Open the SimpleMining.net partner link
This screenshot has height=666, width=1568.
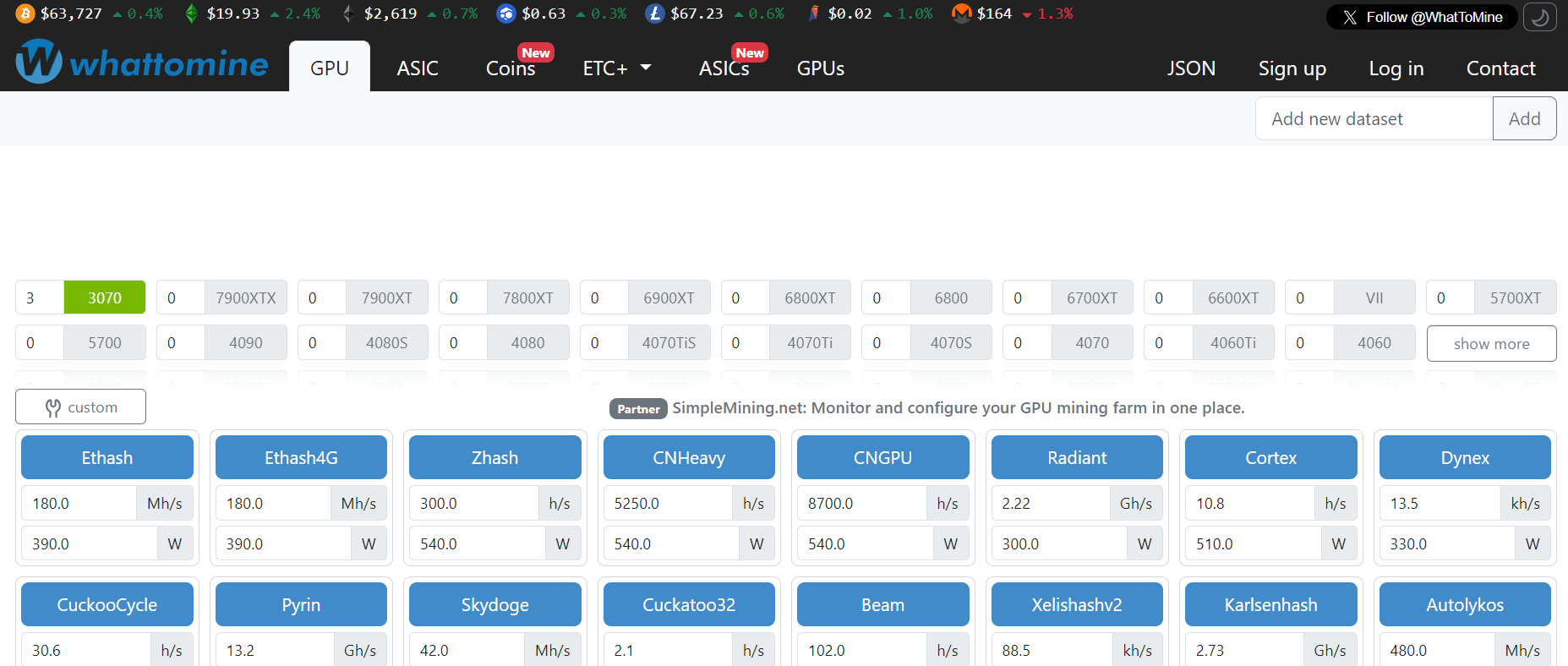(958, 408)
